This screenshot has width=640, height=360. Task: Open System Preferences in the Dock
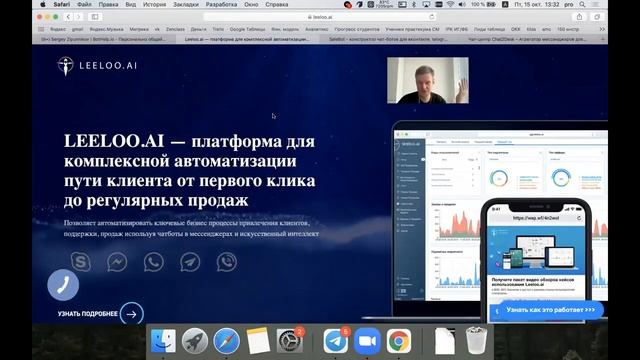pyautogui.click(x=289, y=341)
